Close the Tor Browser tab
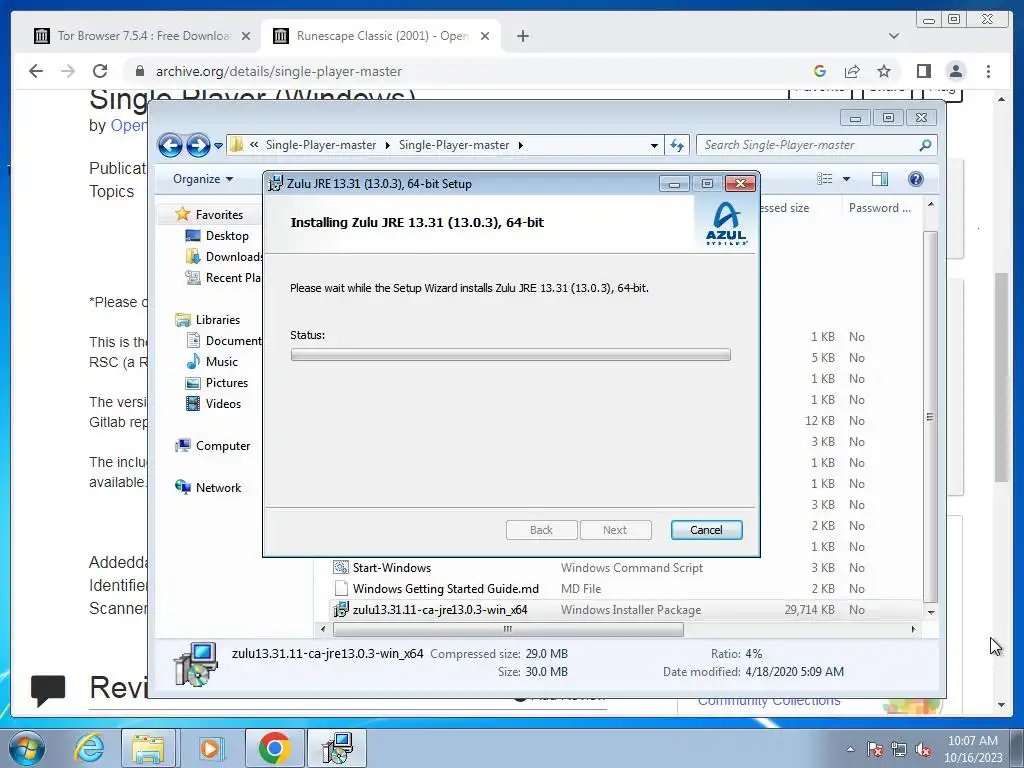Image resolution: width=1024 pixels, height=768 pixels. 246,36
